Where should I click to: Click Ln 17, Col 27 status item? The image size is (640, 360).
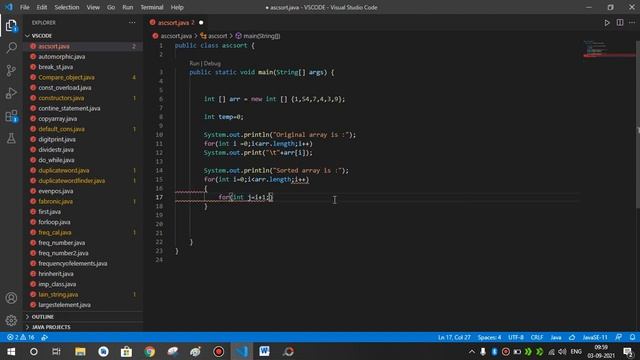coord(454,337)
